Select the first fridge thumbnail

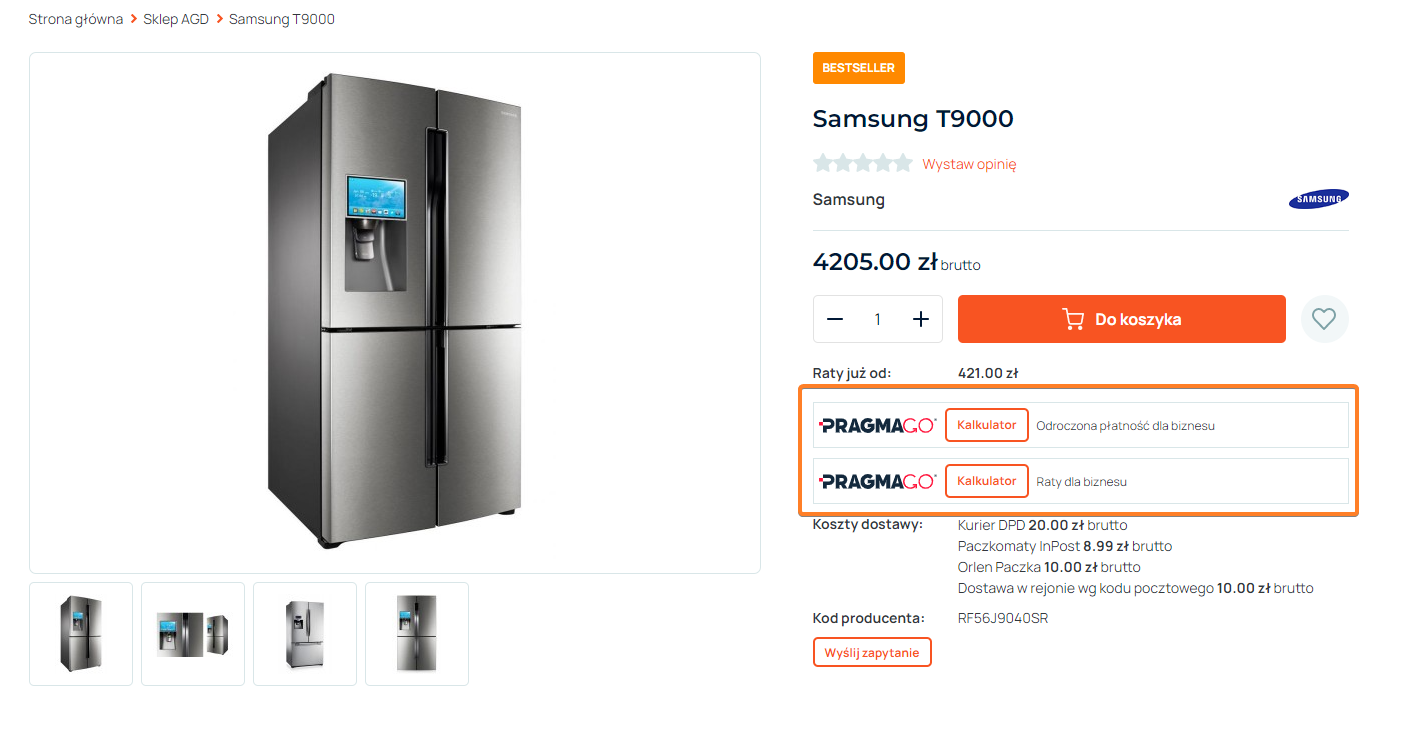click(x=81, y=634)
